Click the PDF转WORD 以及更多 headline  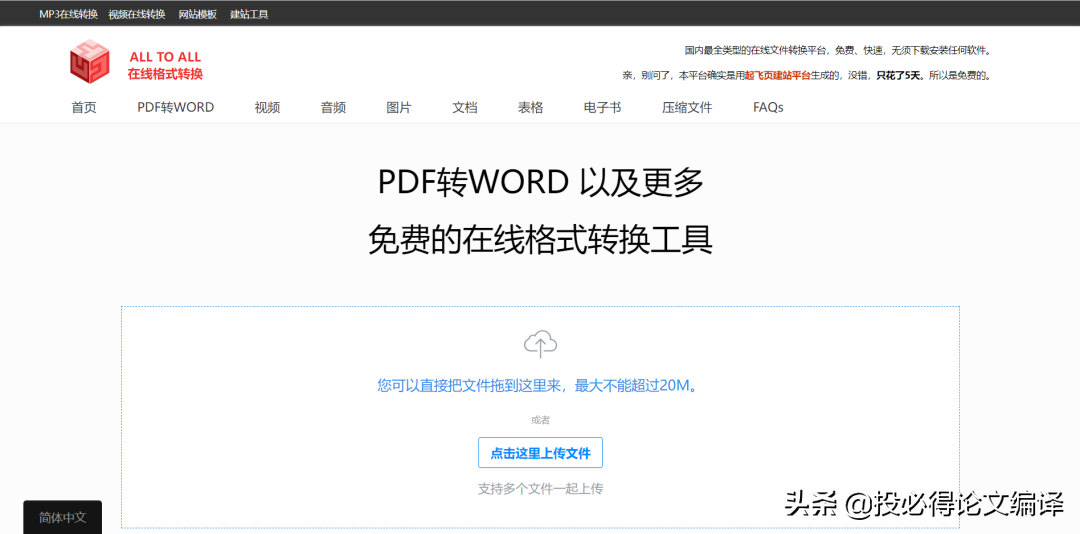[x=541, y=183]
